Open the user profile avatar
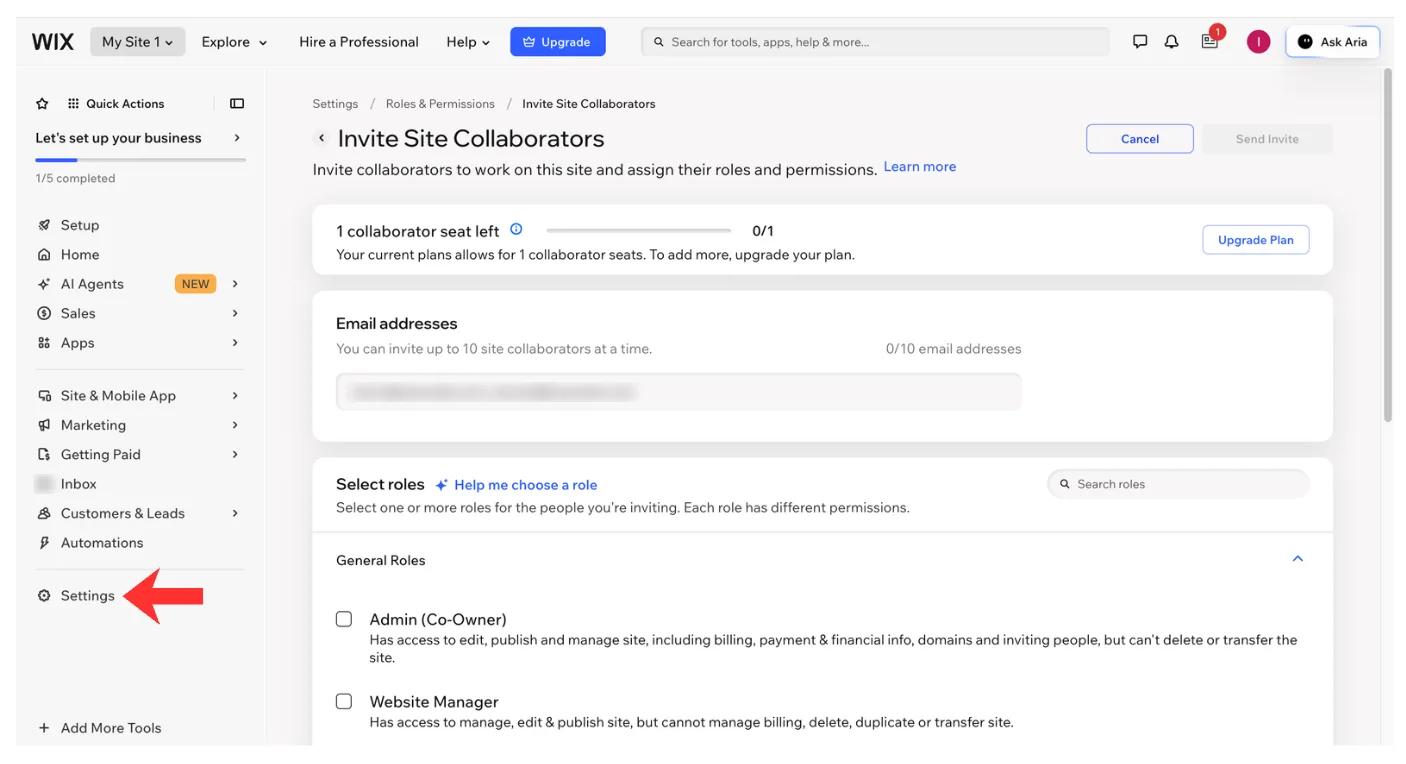This screenshot has height=764, width=1406. 1258,42
